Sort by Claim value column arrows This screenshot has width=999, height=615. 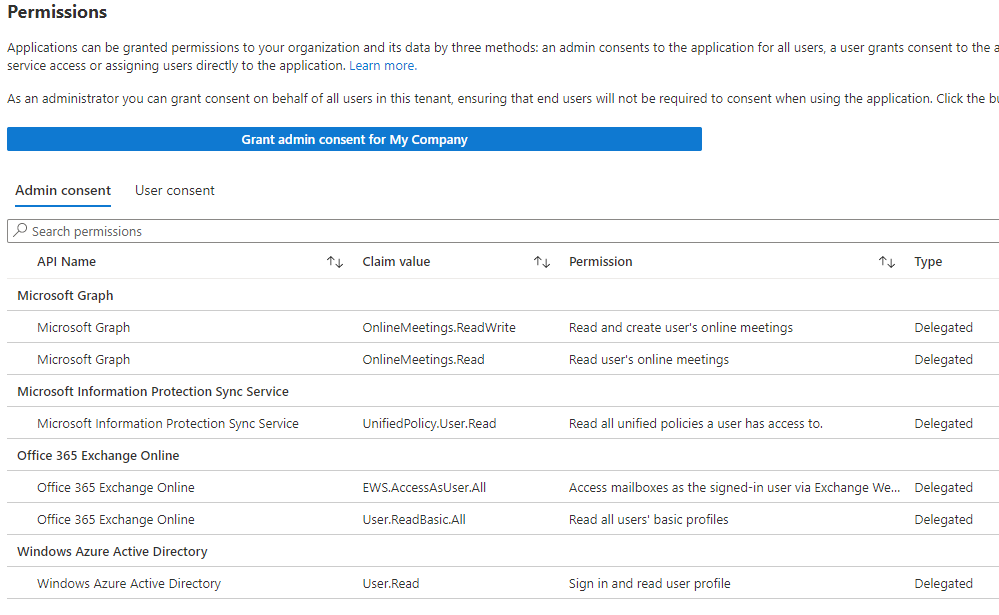(x=542, y=262)
